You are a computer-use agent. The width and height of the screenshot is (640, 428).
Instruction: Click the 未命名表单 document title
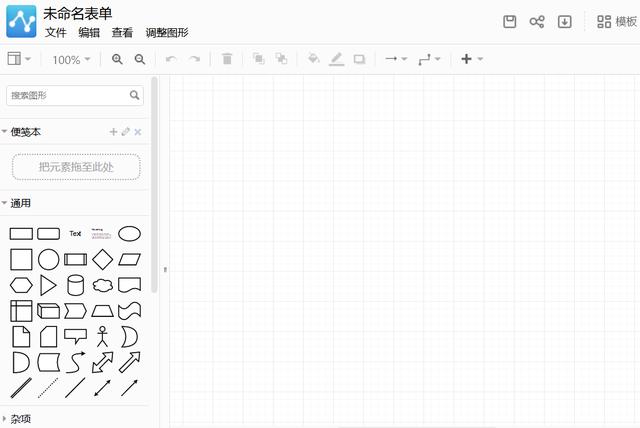click(x=78, y=13)
